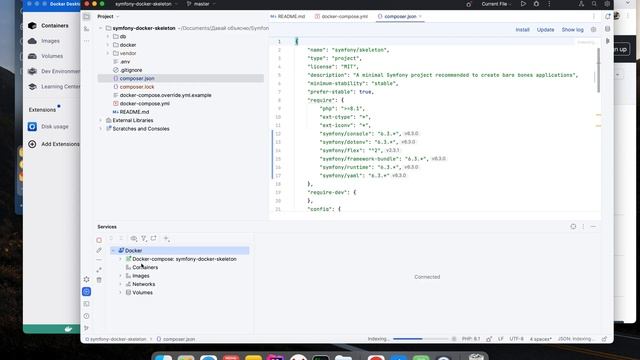The image size is (640, 360).
Task: Click the Run button in the title bar
Action: (x=523, y=4)
